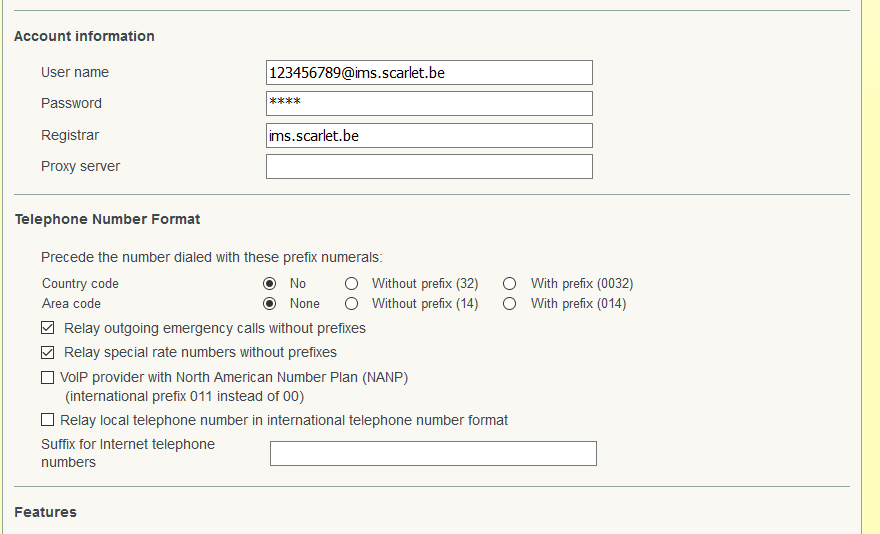This screenshot has height=534, width=880.
Task: Select Country code 'No' radio button
Action: point(269,284)
